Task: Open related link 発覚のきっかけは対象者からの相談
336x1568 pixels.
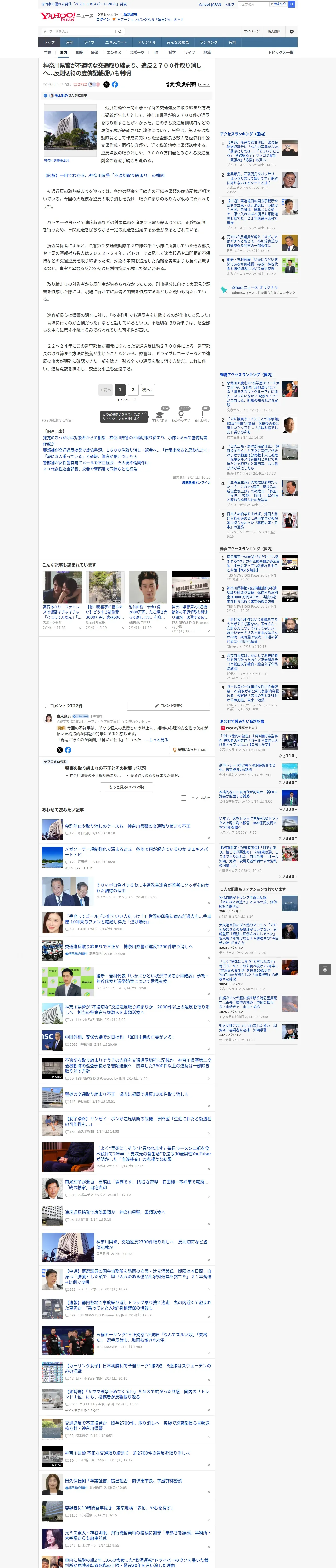Action: click(125, 440)
